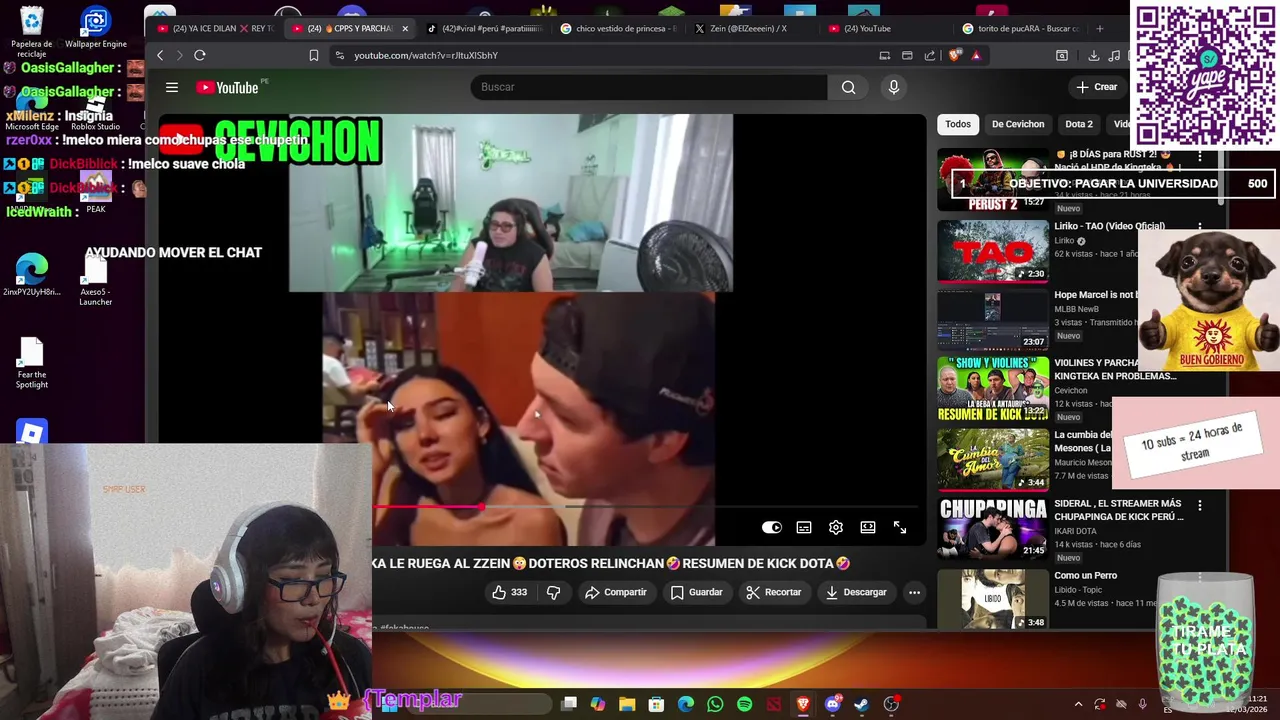Select the De Cevichon filter chip
Screen dimensions: 1280x720
coord(1018,124)
